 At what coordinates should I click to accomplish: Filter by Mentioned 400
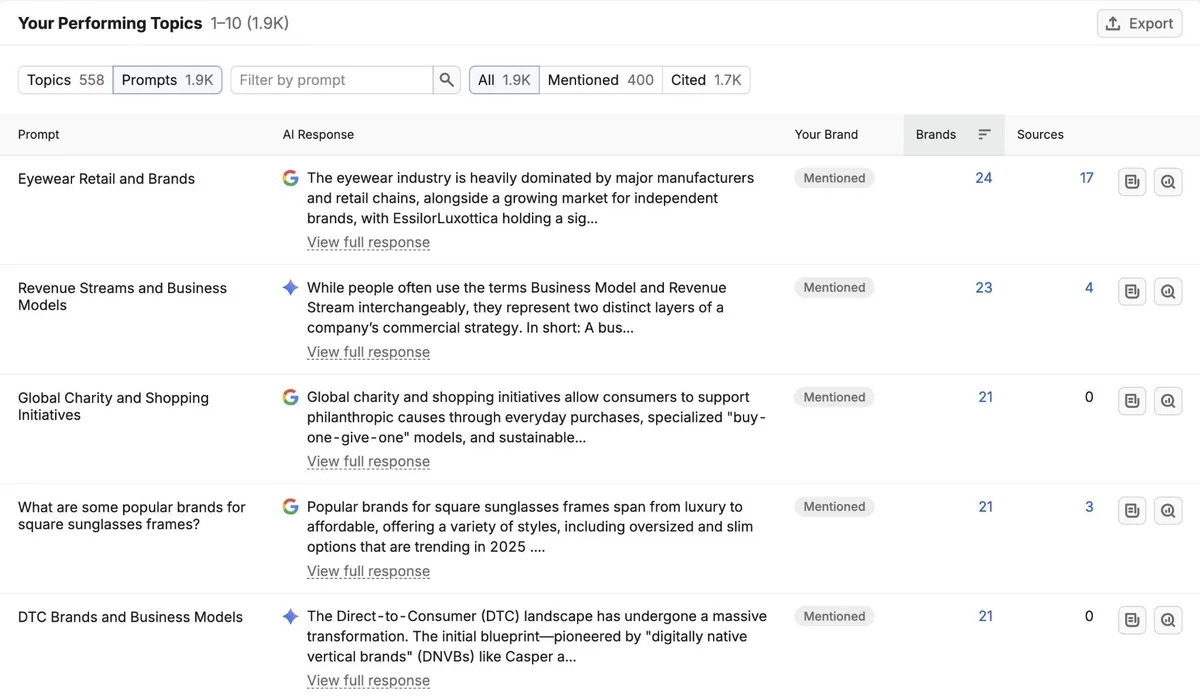pos(600,80)
